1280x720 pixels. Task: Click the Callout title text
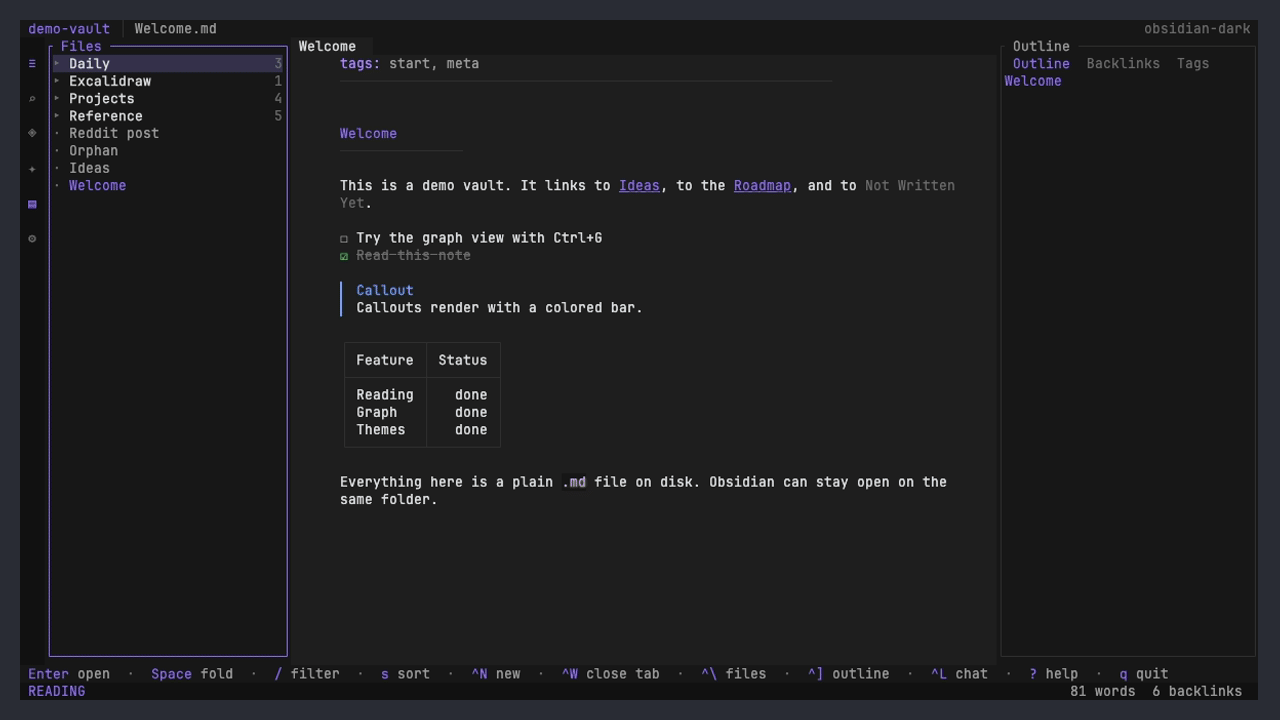385,290
